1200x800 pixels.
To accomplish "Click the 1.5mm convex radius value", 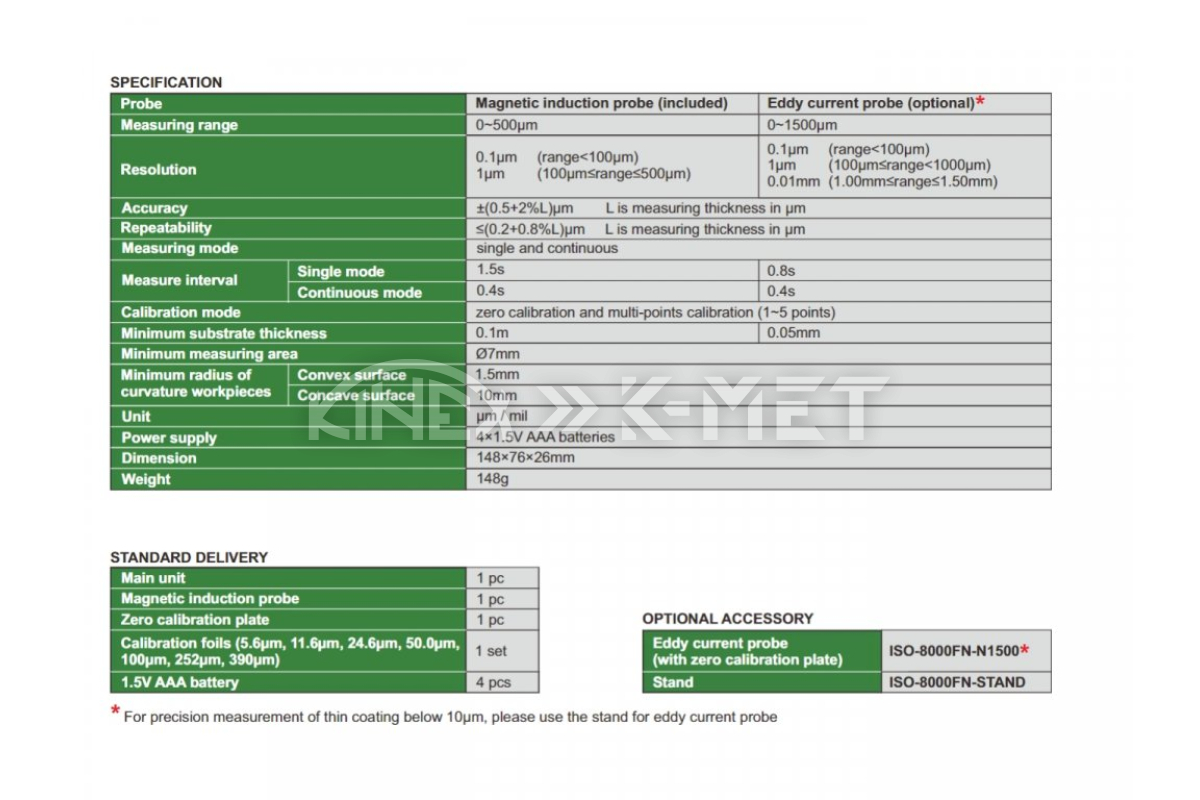I will [x=498, y=375].
